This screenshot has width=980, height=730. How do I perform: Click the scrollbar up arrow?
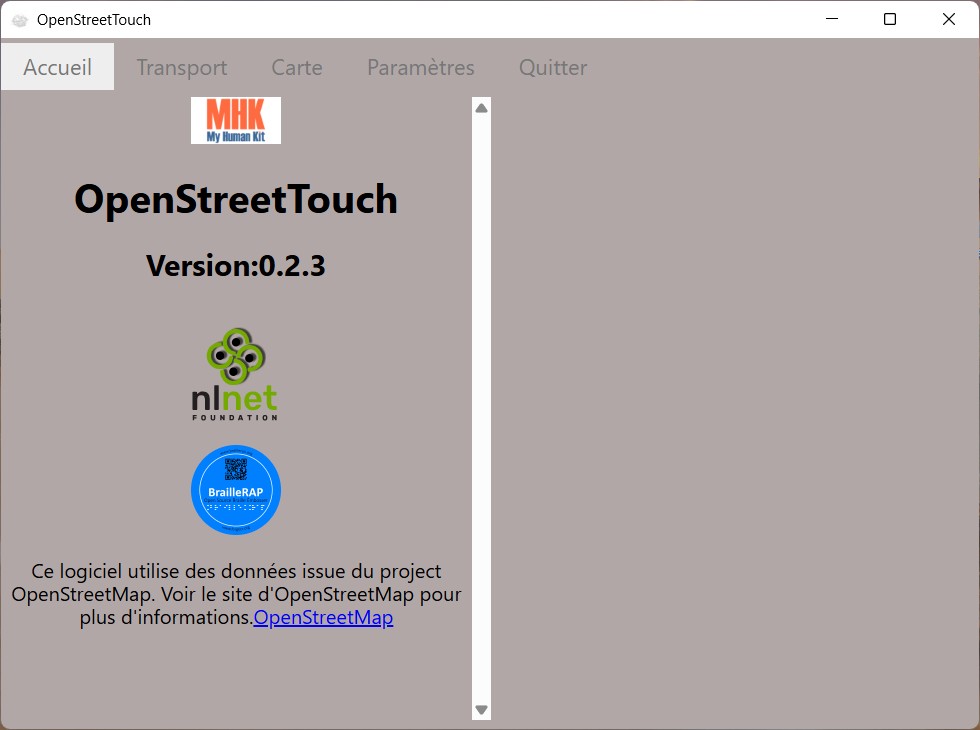[481, 108]
